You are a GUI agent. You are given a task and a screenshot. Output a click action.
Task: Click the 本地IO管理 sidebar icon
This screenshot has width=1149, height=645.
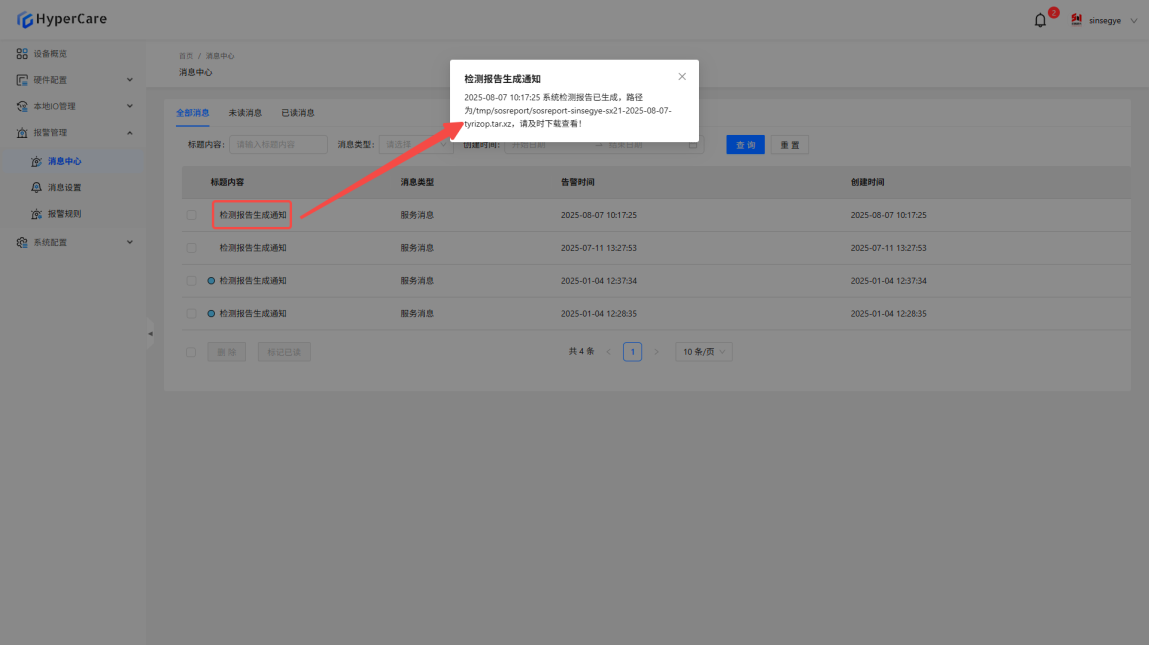coord(22,106)
